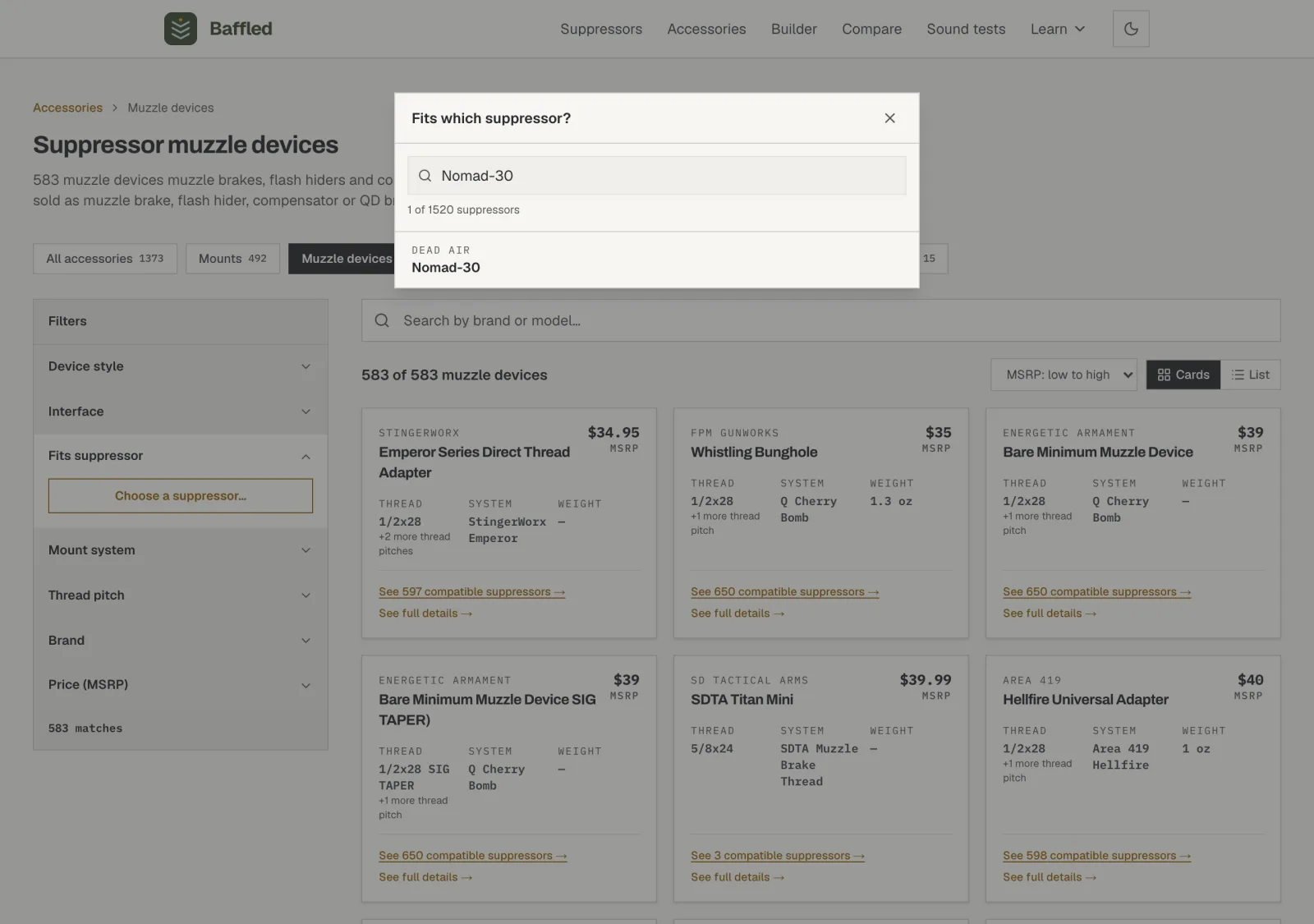Image resolution: width=1314 pixels, height=924 pixels.
Task: Click the Bare Minimum Muzzle Device title
Action: (x=1098, y=452)
